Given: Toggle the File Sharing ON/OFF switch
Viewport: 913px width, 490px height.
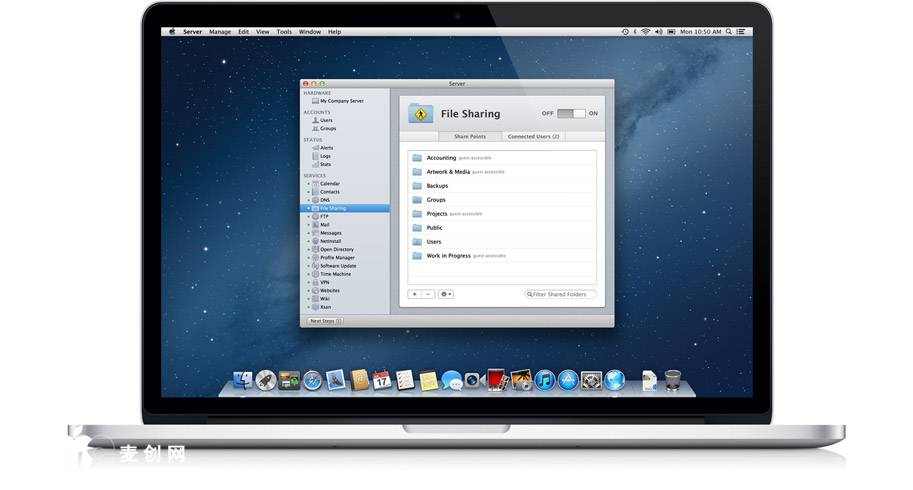Looking at the screenshot, I should [571, 114].
